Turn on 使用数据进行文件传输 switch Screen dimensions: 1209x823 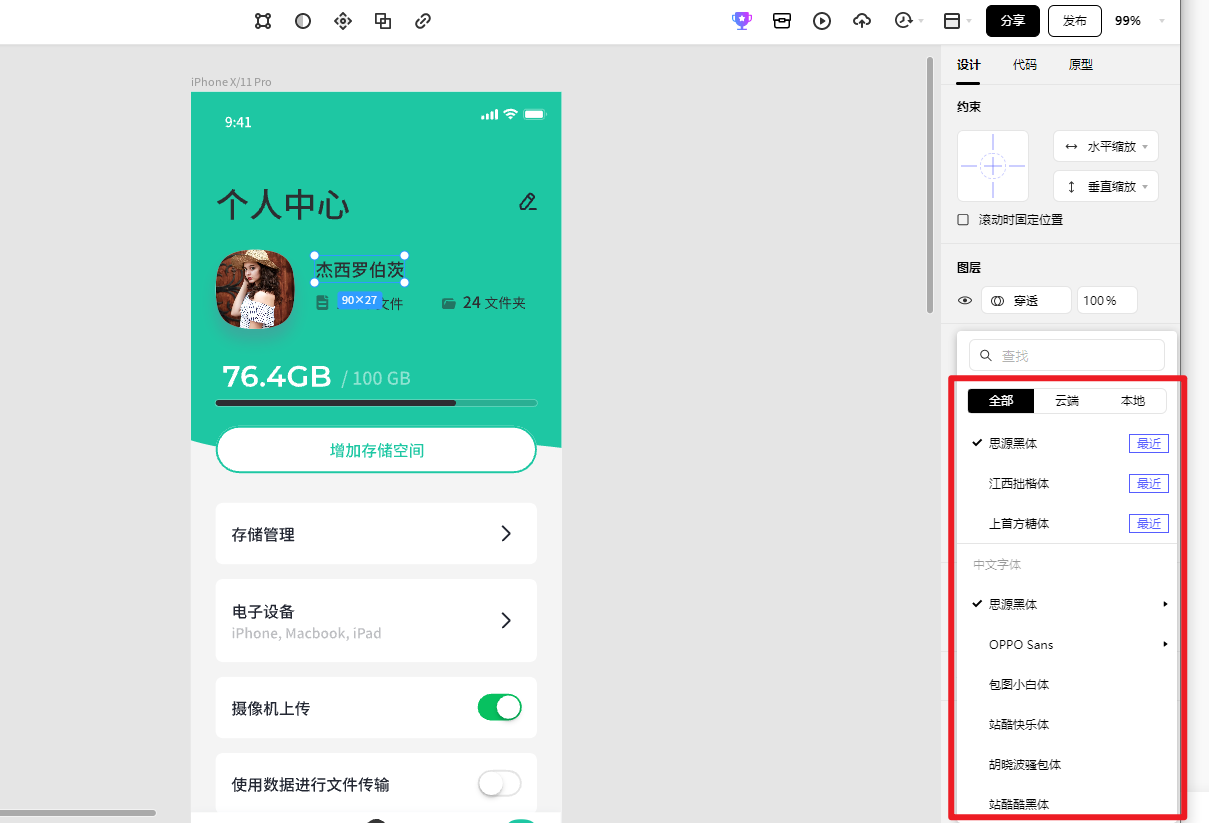tap(500, 784)
